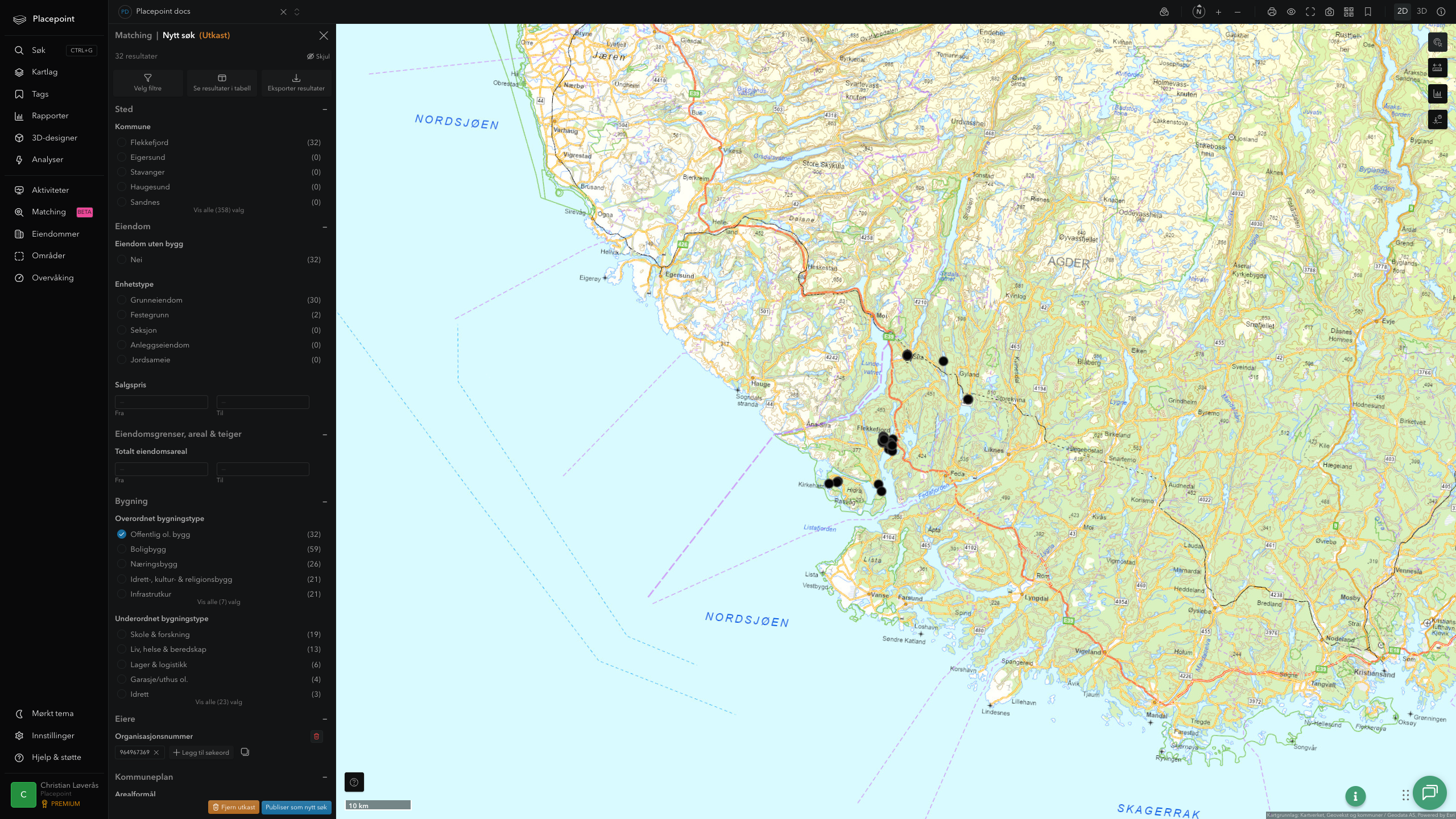Screen dimensions: 1456x819
Task: Show all 358 kommune choices
Action: tap(218, 210)
